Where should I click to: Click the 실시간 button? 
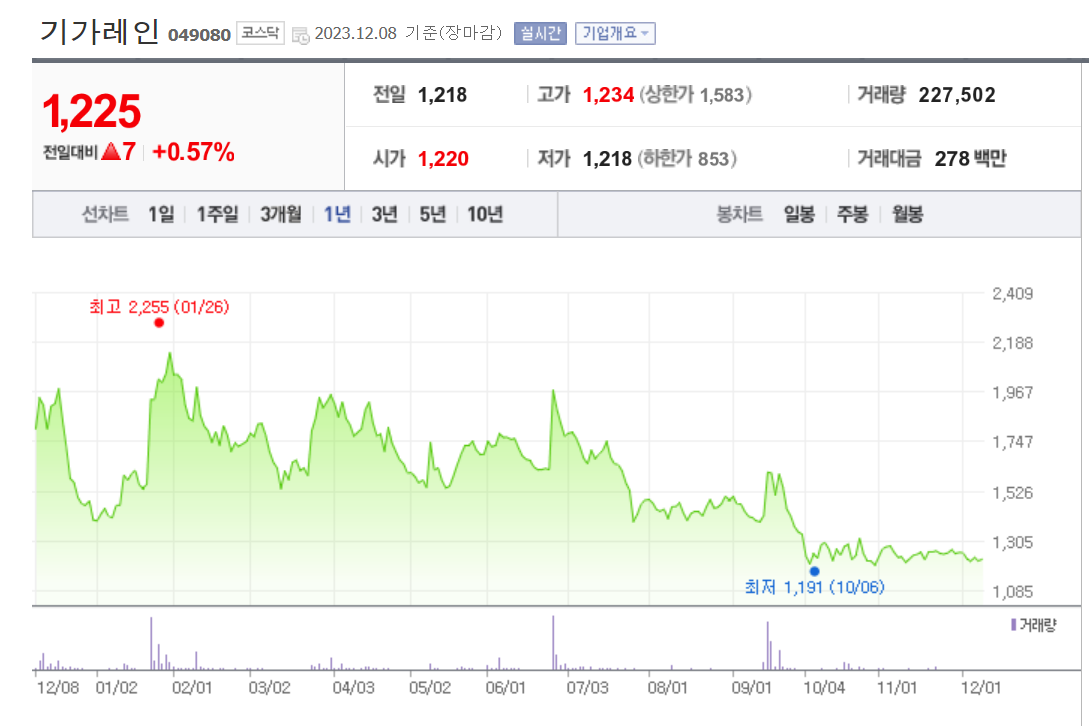[540, 33]
